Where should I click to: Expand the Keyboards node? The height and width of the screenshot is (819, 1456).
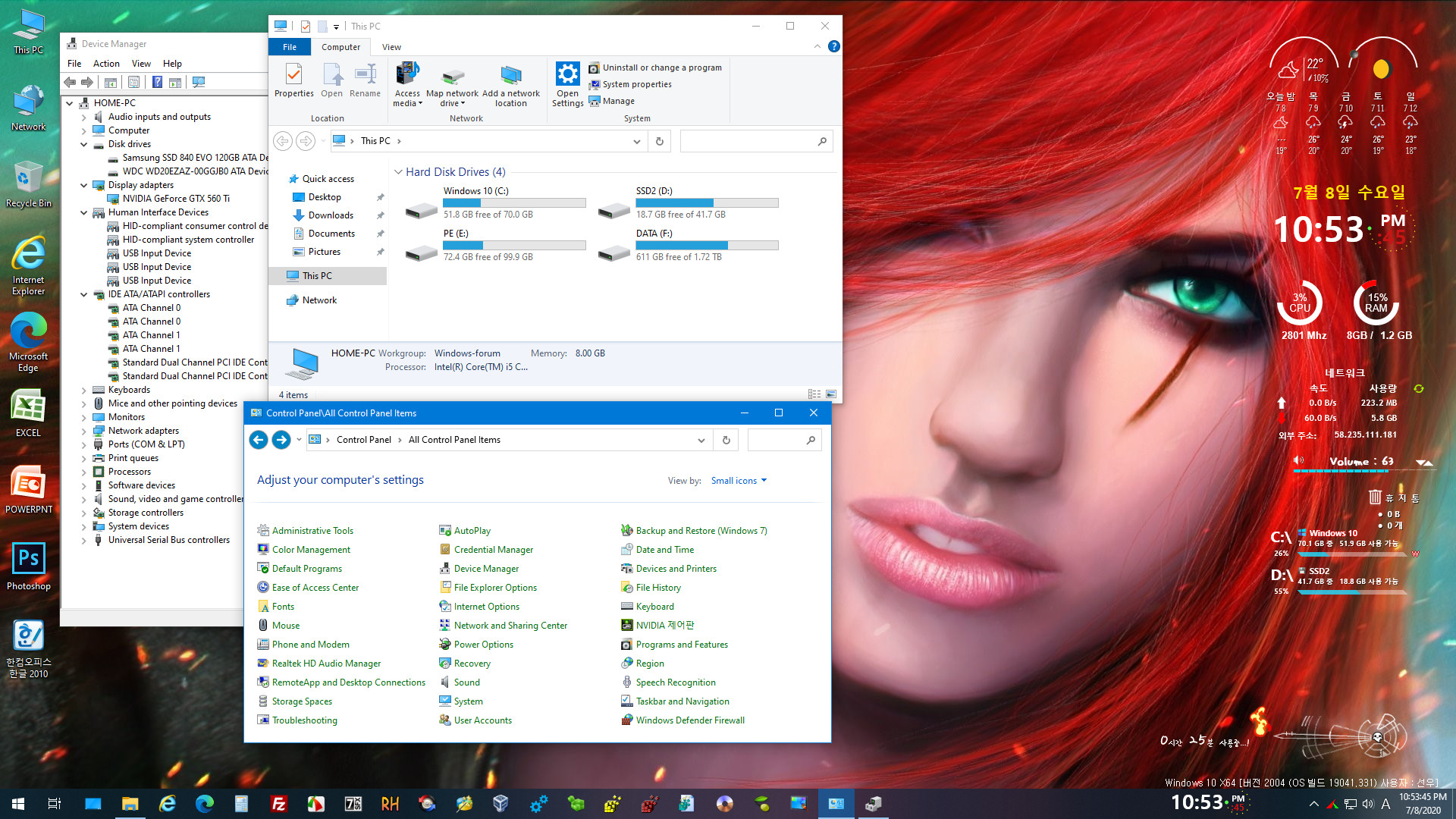(83, 390)
